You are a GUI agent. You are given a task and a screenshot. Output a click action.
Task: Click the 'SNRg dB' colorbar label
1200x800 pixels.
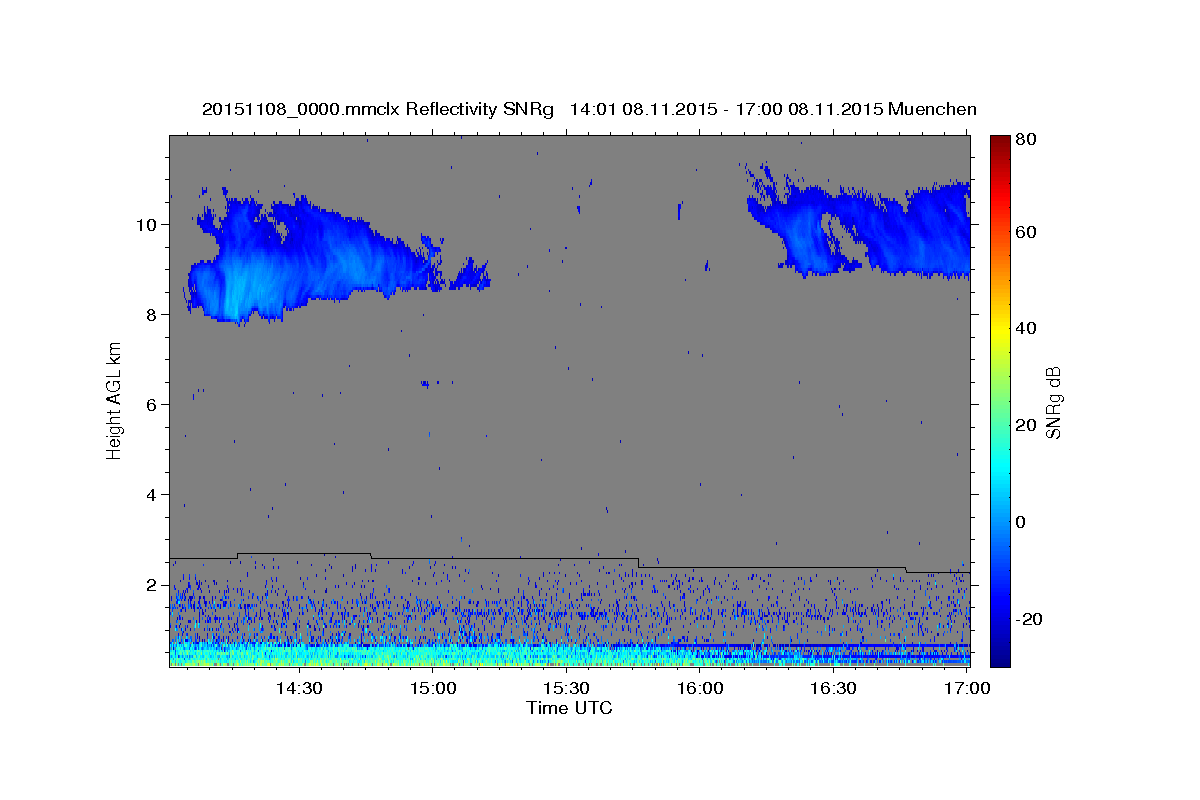coord(1053,402)
